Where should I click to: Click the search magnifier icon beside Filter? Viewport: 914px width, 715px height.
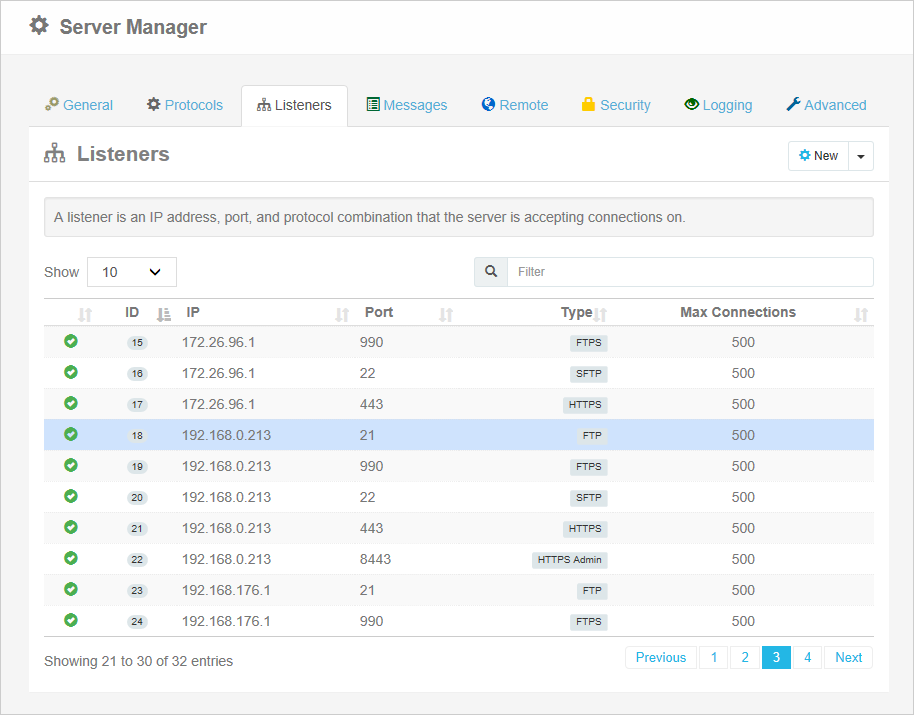490,271
